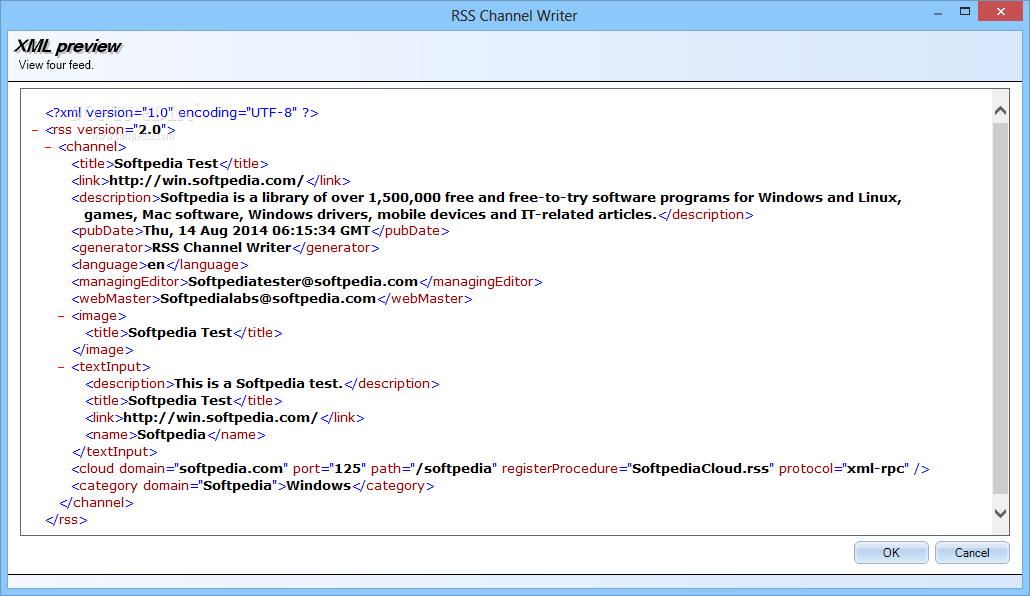Screen dimensions: 1030x596
Task: Click the port '125' attribute
Action: (x=329, y=469)
